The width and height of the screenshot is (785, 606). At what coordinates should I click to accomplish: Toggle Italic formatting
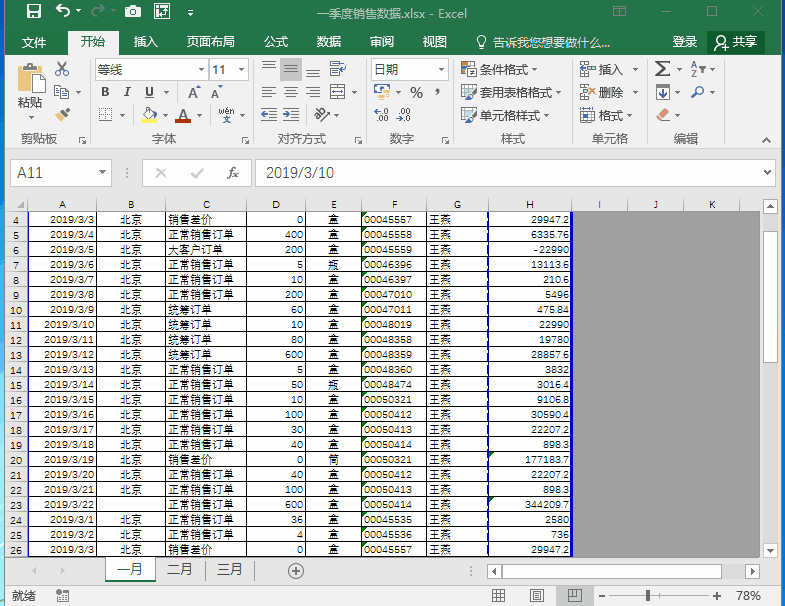pos(128,92)
